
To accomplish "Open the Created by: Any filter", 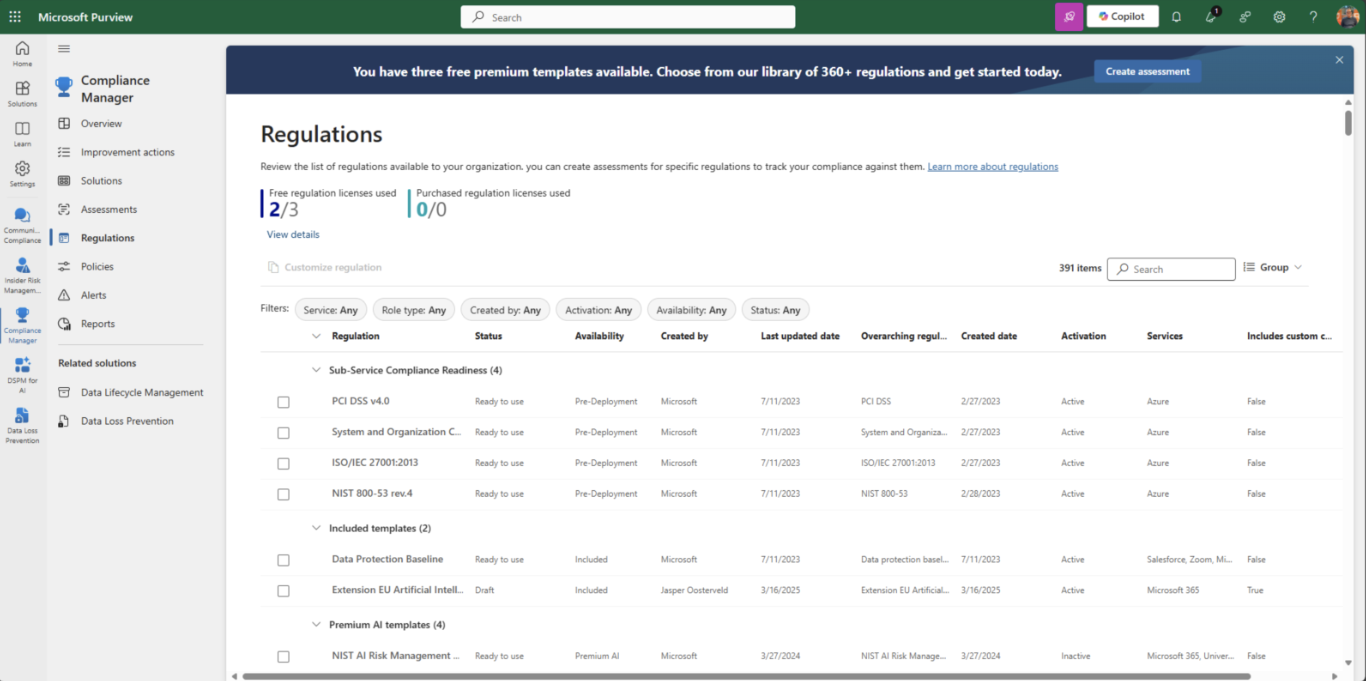I will (x=505, y=310).
